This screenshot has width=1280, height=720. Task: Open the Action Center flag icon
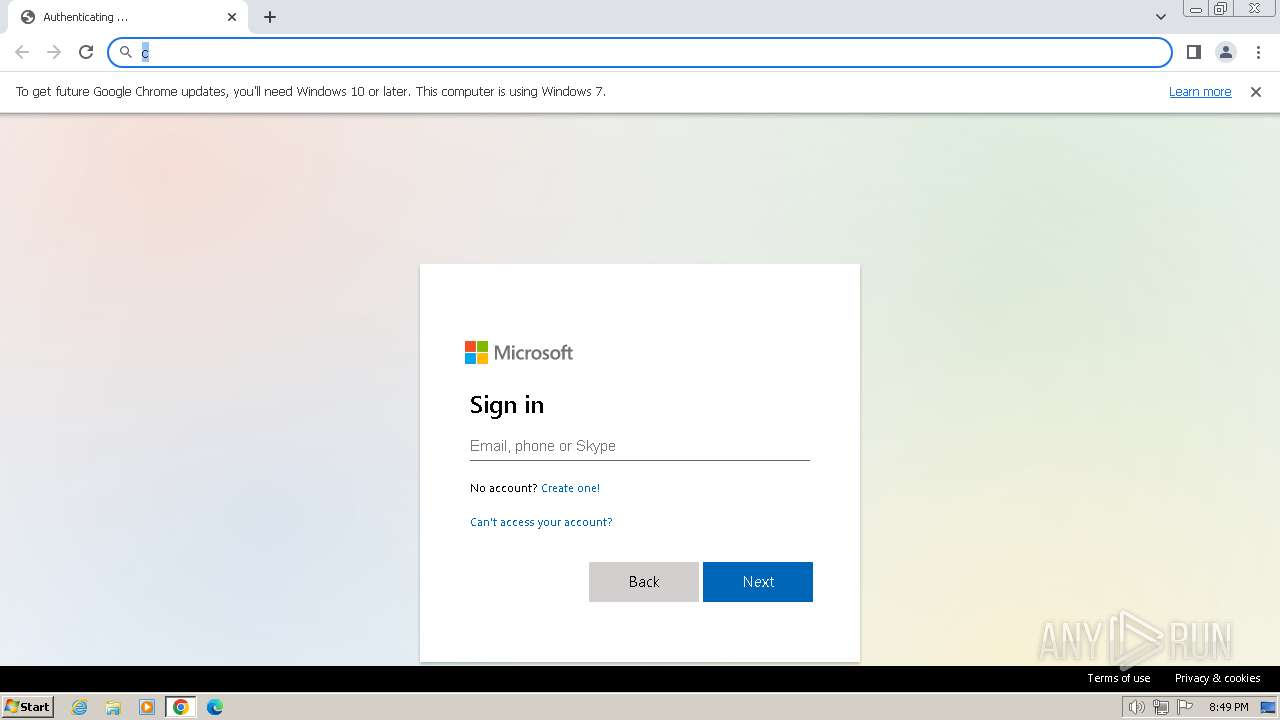point(1185,707)
